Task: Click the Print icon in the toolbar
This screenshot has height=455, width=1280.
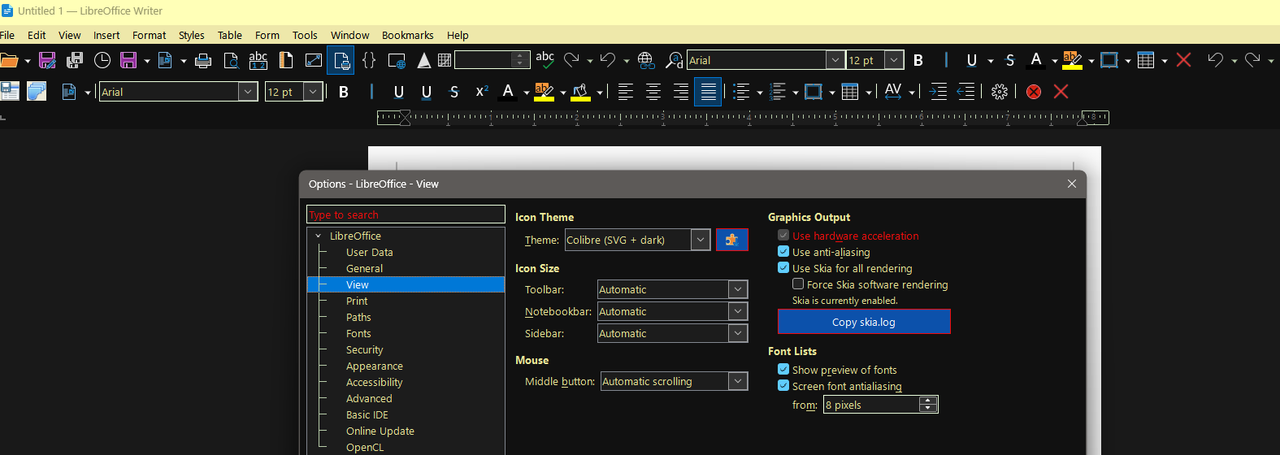Action: [203, 61]
